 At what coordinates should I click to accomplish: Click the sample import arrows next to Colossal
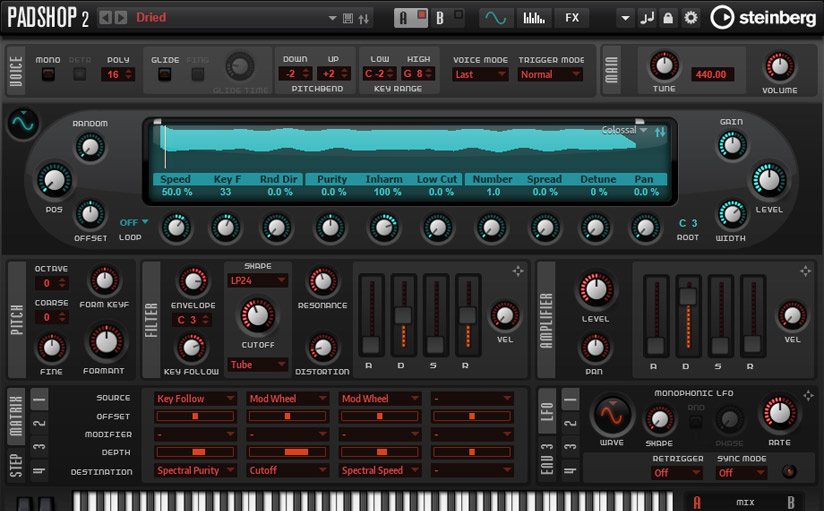[x=660, y=131]
